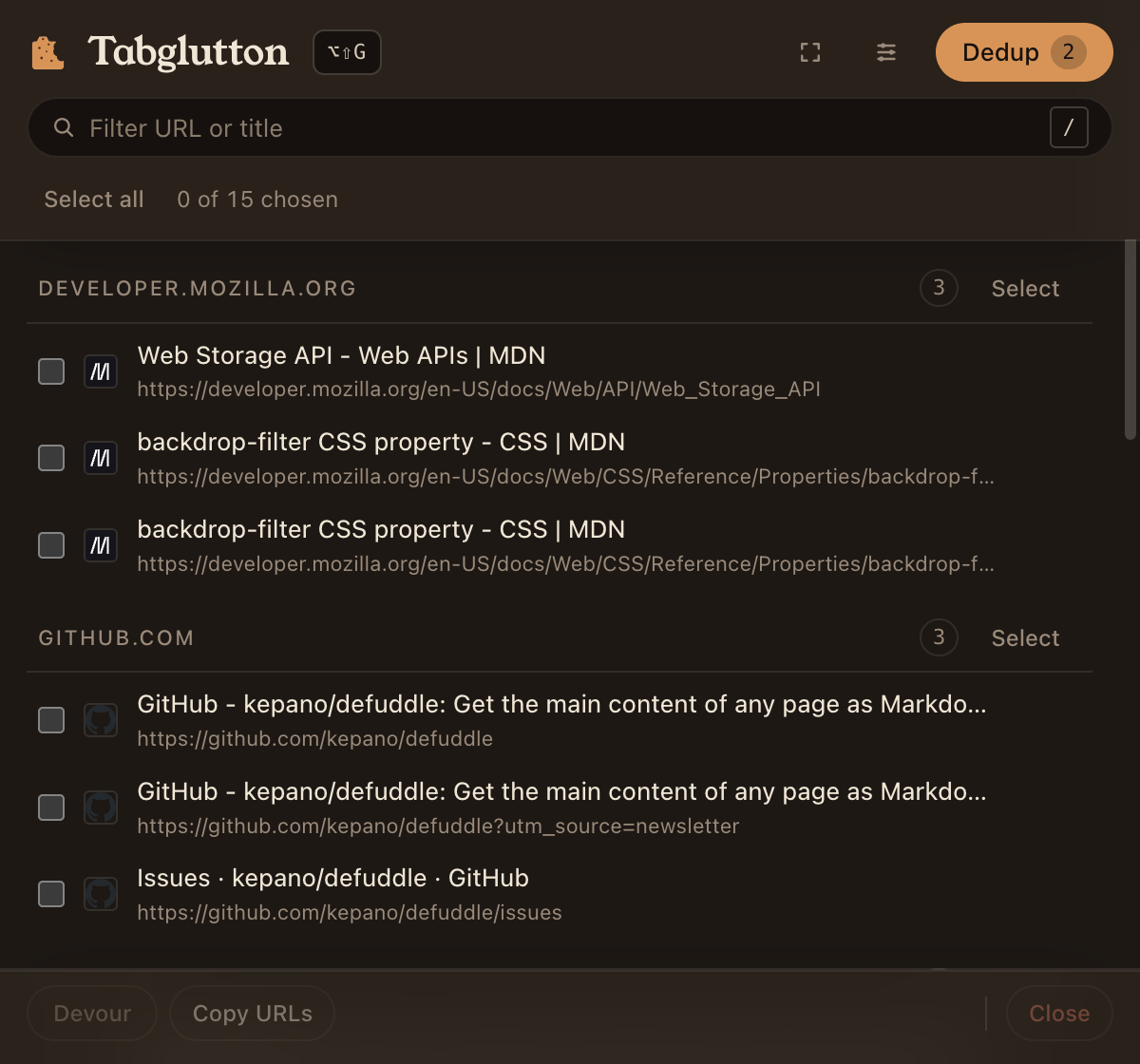Click the Dedup button
Image resolution: width=1140 pixels, height=1064 pixels.
click(1024, 52)
